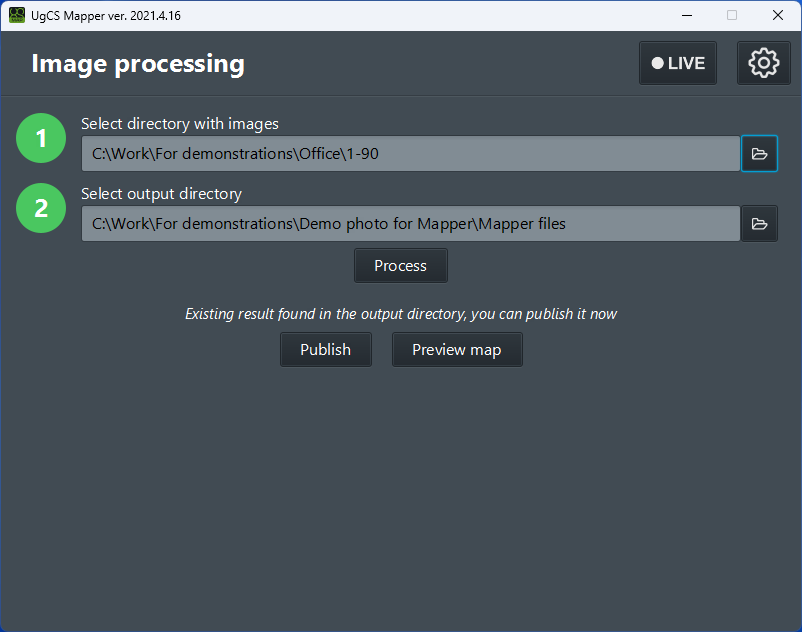Open the settings gear icon
Screen dimensions: 802x632
[763, 62]
